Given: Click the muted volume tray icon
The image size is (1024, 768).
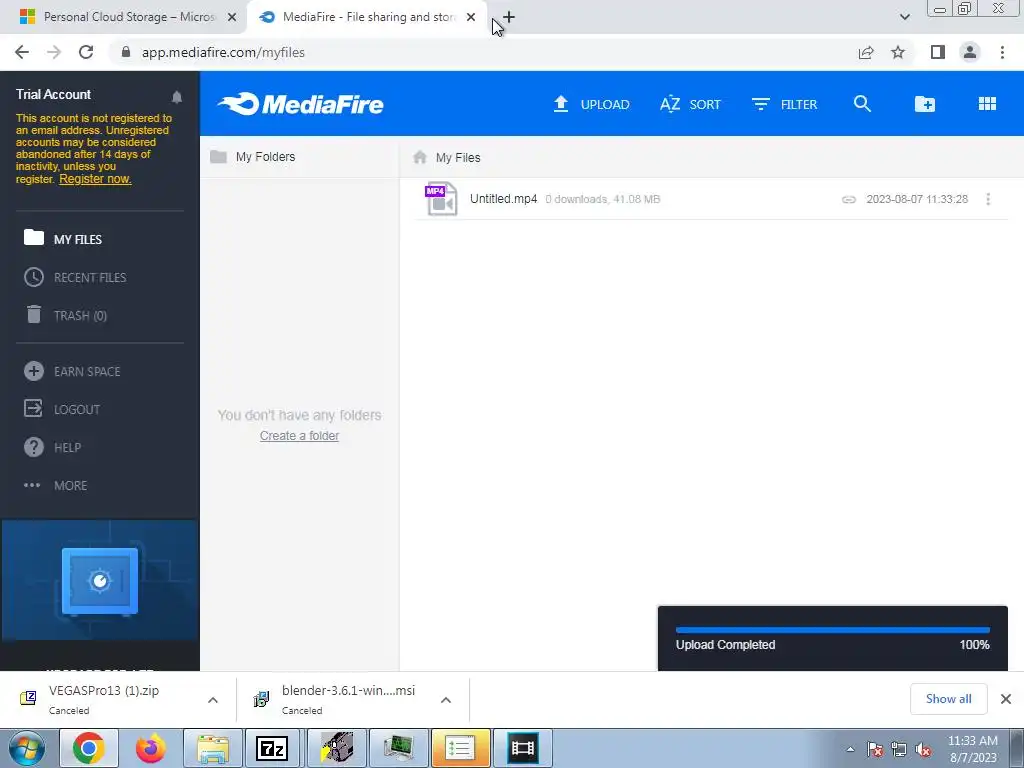Looking at the screenshot, I should click(923, 750).
